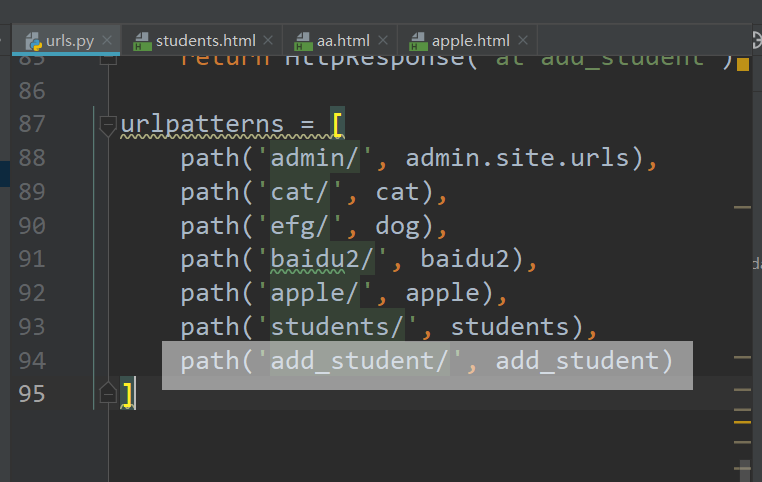Click the students view name on line 93
Screen dimensions: 762x482
click(x=510, y=327)
